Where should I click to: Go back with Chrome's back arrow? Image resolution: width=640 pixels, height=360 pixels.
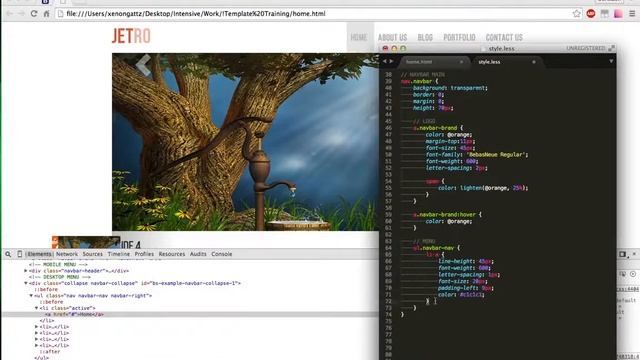pos(9,14)
